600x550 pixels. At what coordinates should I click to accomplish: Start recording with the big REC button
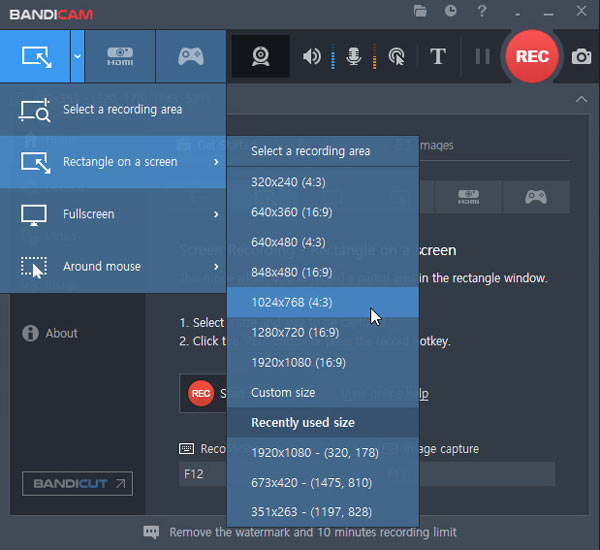532,56
